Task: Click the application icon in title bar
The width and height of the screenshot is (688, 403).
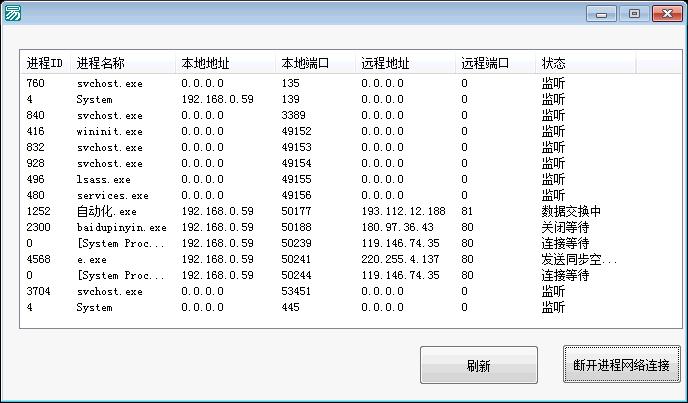Action: 13,13
